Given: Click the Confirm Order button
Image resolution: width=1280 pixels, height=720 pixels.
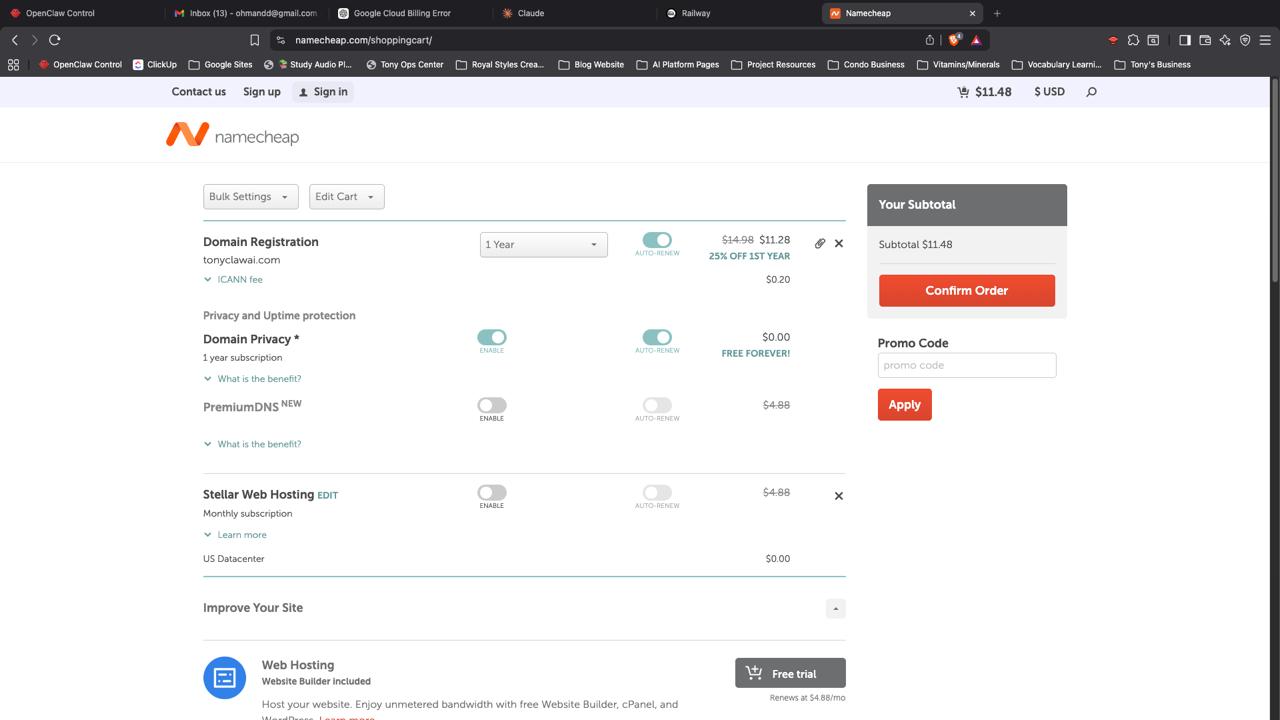Looking at the screenshot, I should pyautogui.click(x=966, y=291).
